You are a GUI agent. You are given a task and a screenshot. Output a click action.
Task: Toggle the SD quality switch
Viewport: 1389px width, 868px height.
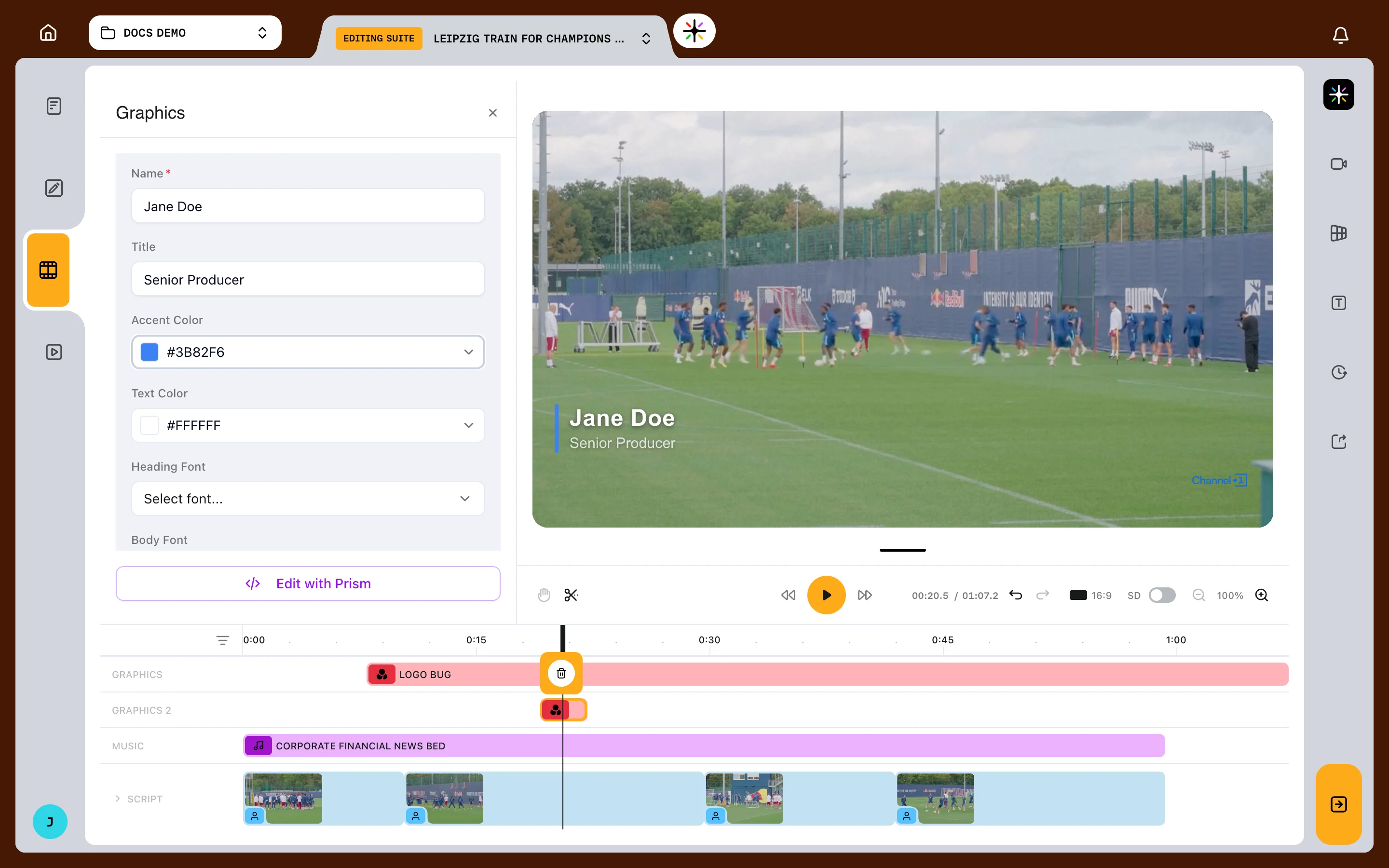1162,596
